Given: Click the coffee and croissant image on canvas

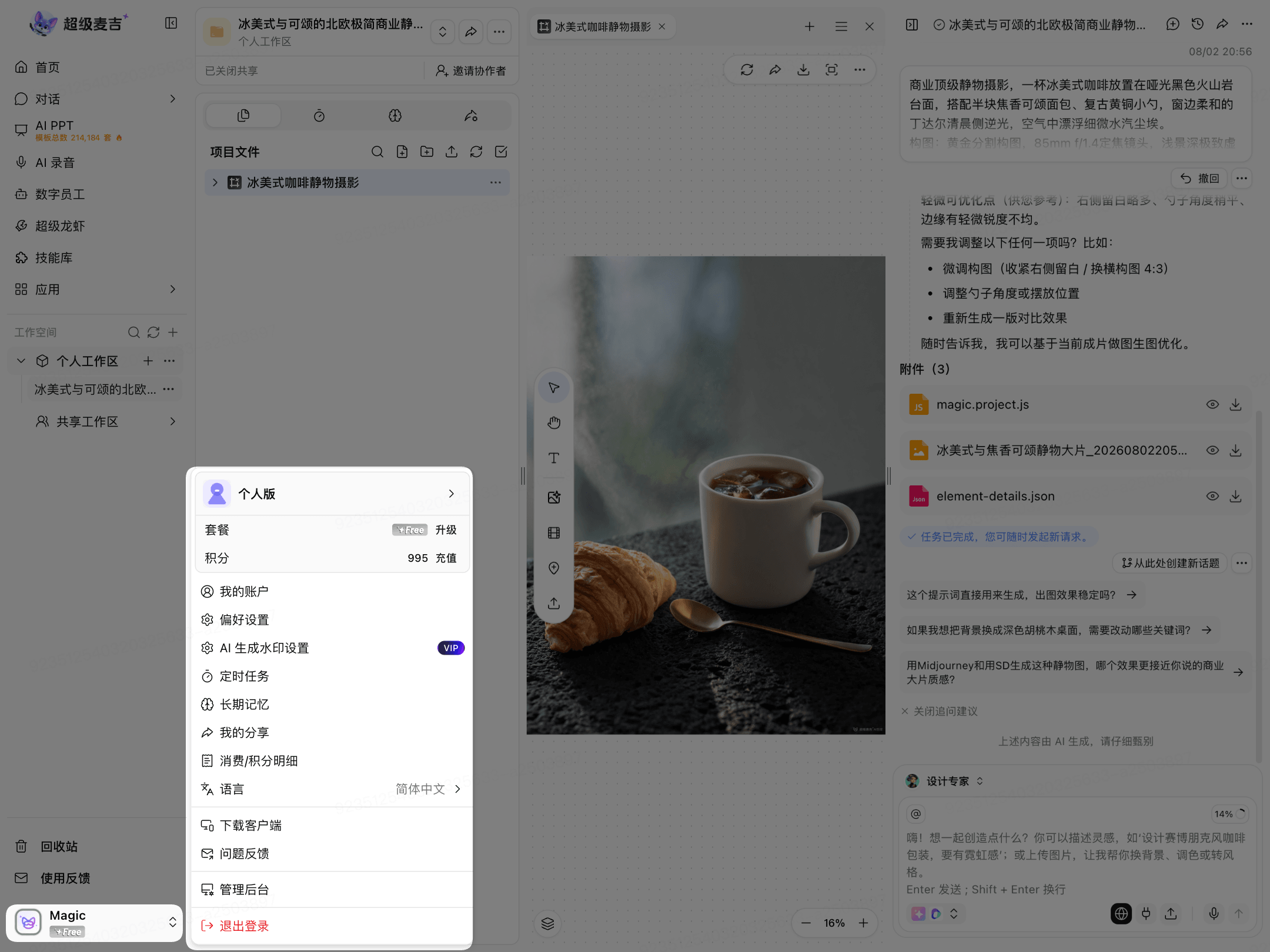Looking at the screenshot, I should click(706, 495).
